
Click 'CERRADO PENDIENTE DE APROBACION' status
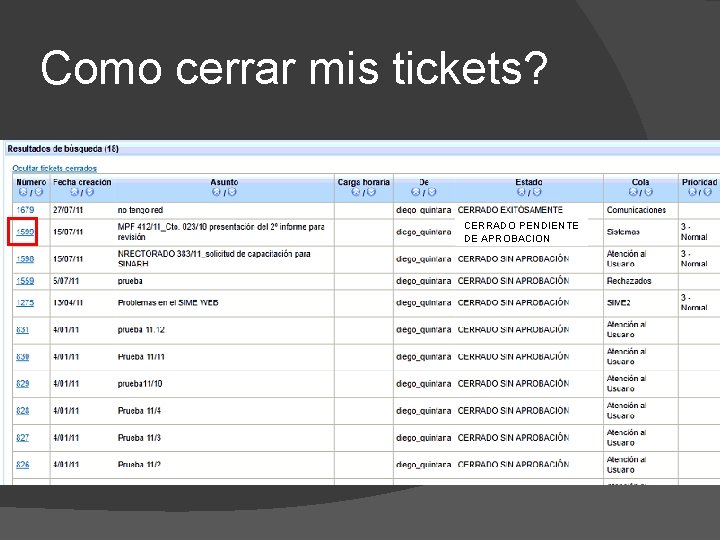[521, 232]
